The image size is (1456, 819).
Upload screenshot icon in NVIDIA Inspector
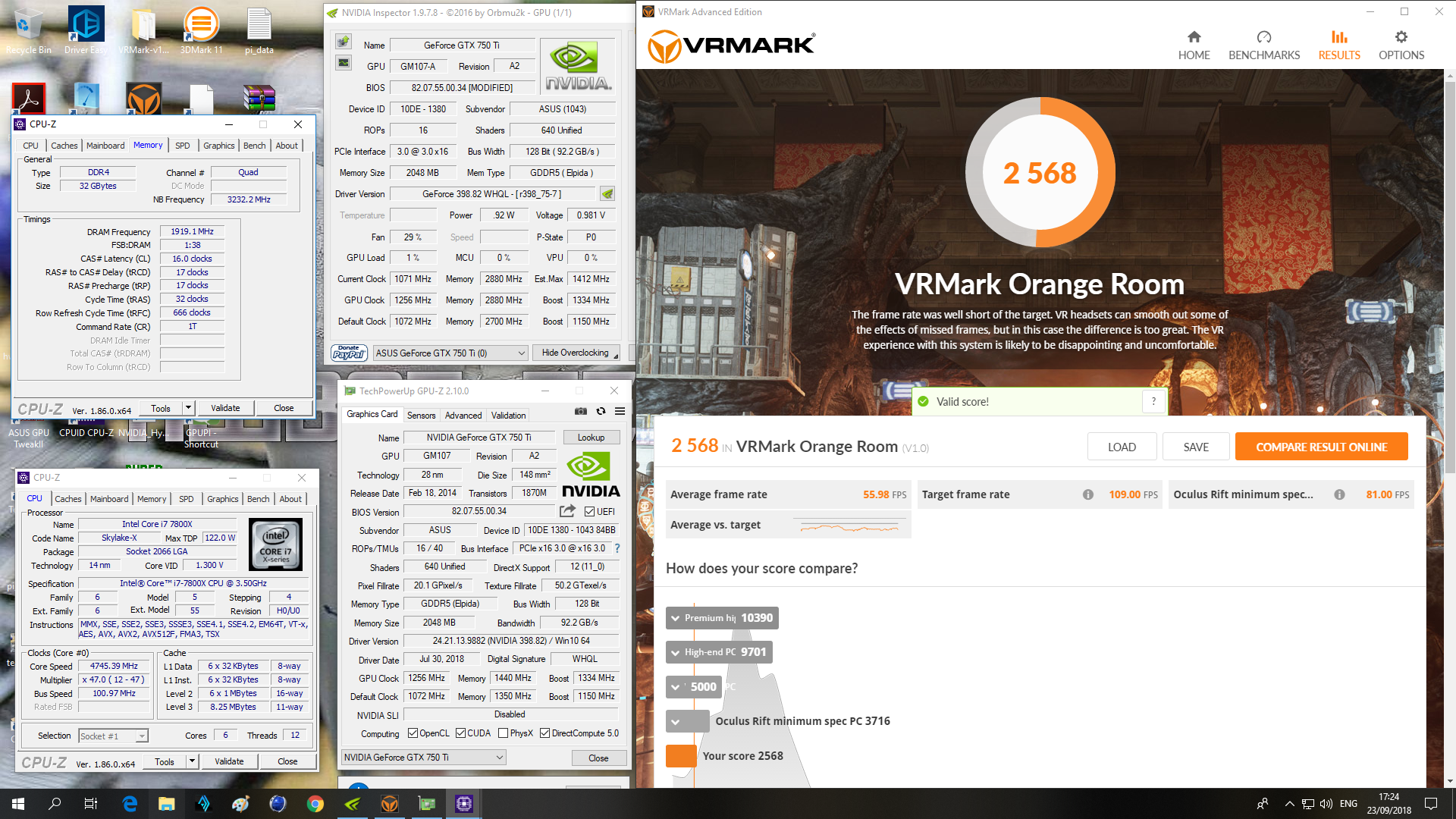(344, 41)
